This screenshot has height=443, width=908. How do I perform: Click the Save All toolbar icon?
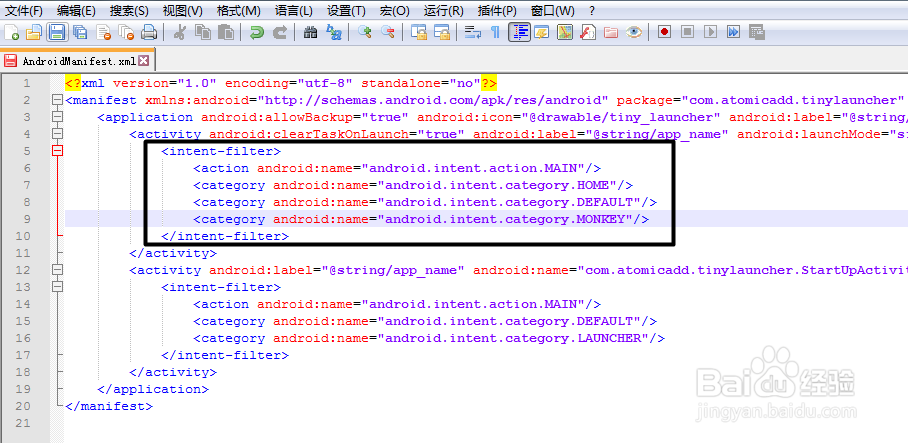coord(79,32)
